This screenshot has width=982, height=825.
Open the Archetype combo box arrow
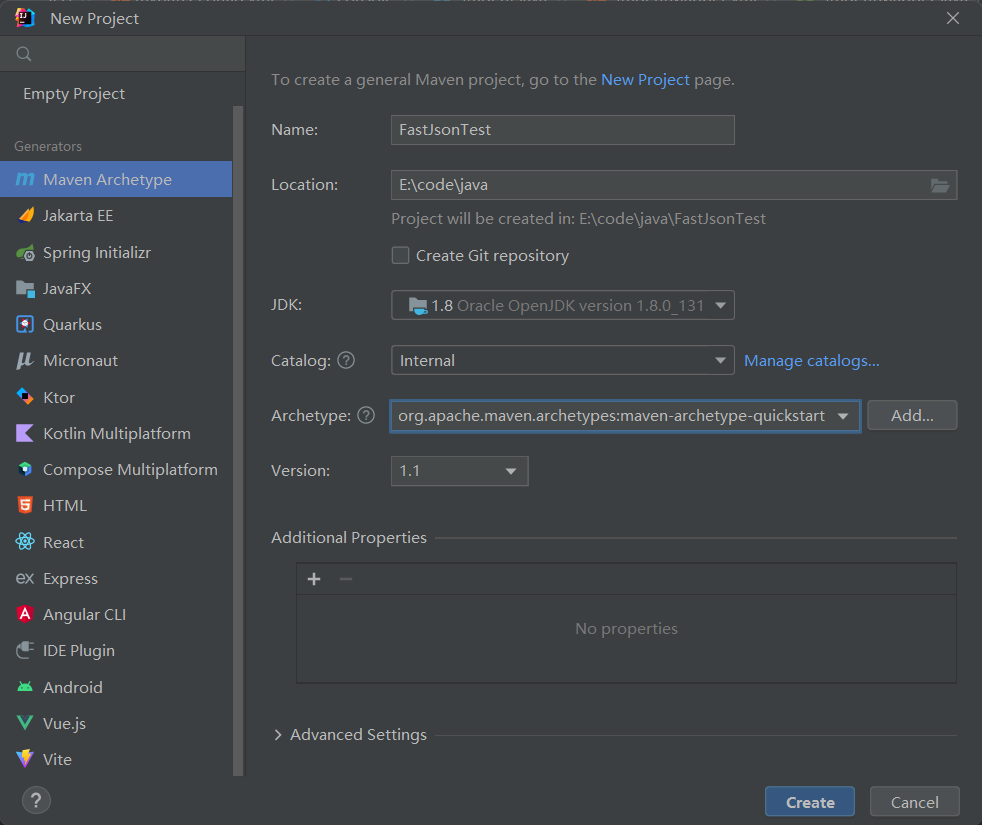(843, 416)
